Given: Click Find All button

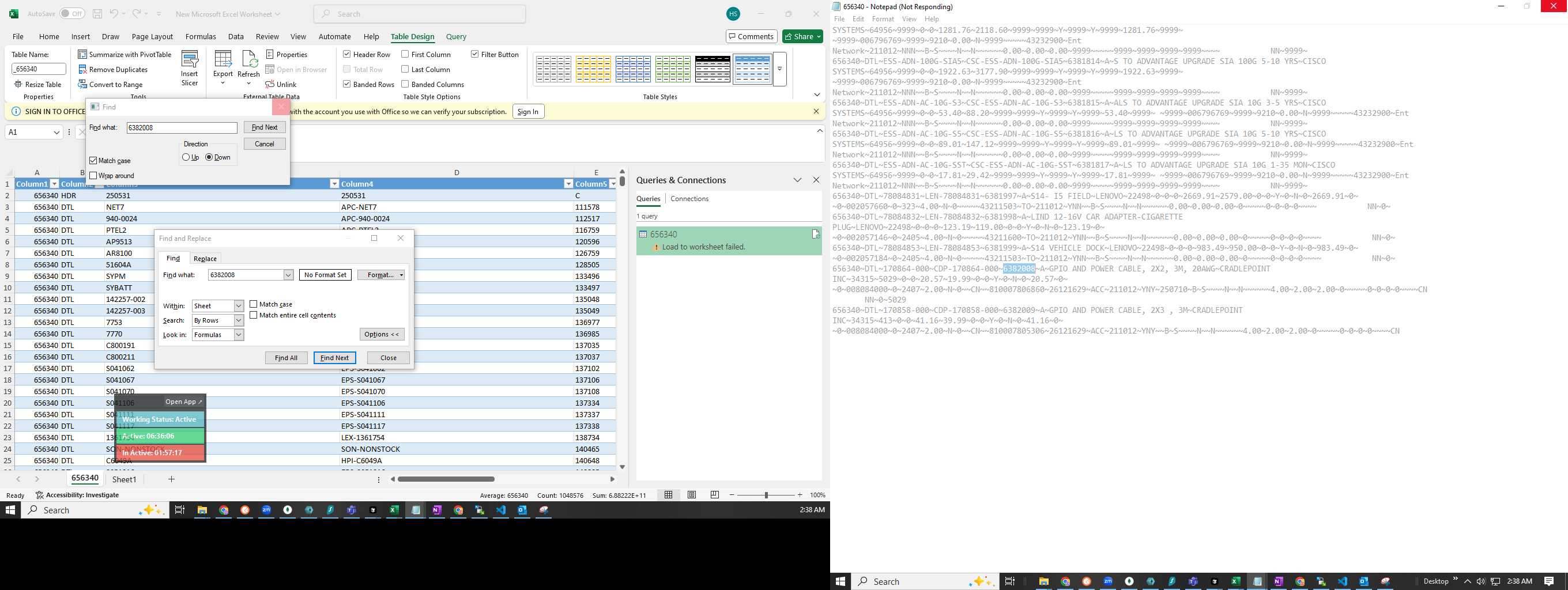Looking at the screenshot, I should (x=286, y=358).
